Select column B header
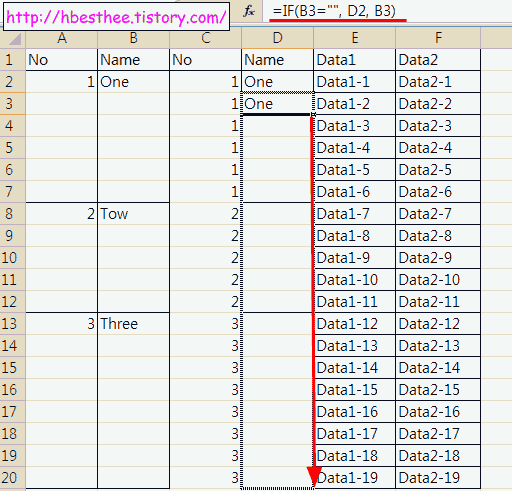 tap(134, 38)
